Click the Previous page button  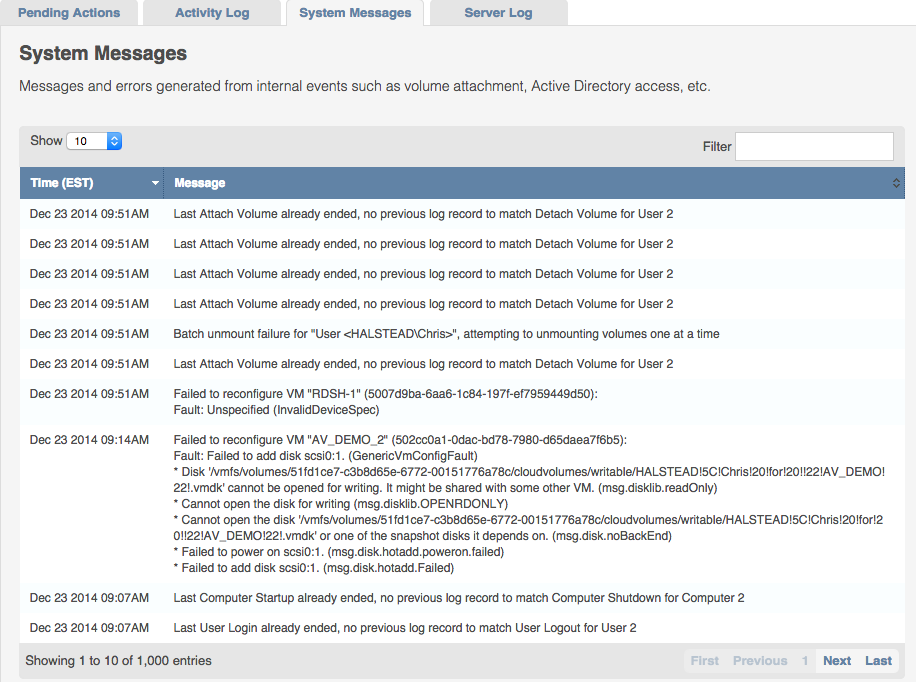(x=760, y=660)
